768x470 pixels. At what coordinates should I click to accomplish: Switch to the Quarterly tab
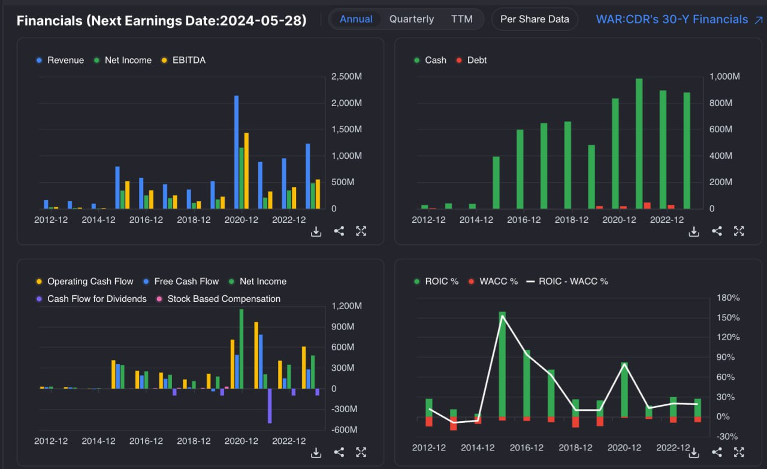tap(411, 19)
